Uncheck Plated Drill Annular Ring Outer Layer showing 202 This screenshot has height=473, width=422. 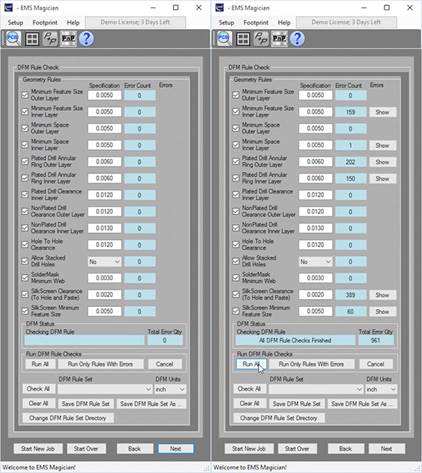(236, 161)
